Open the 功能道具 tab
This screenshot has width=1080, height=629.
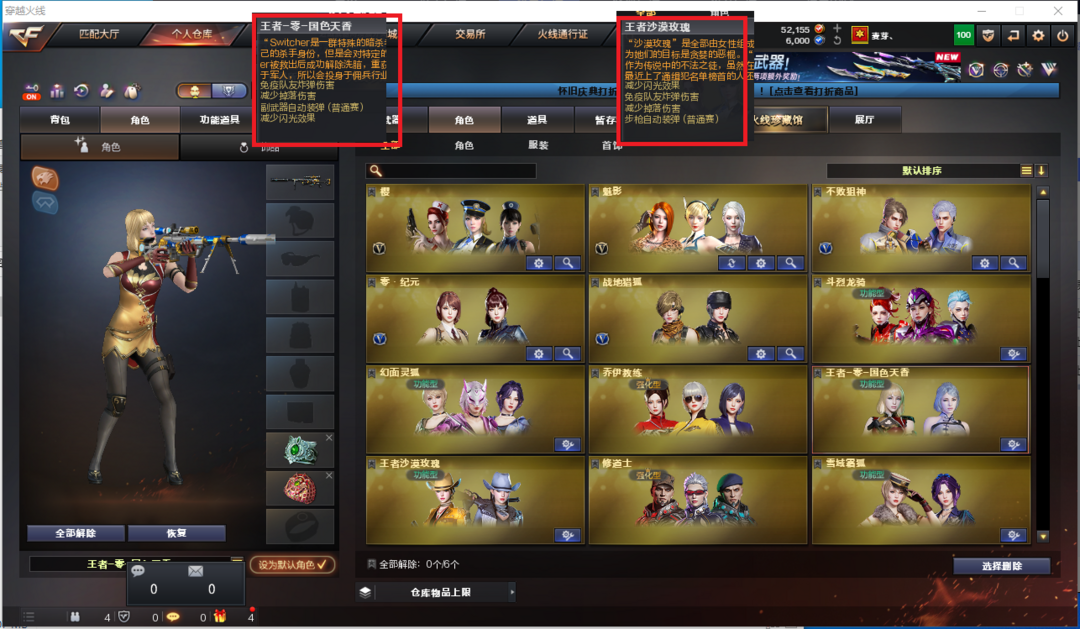coord(219,120)
